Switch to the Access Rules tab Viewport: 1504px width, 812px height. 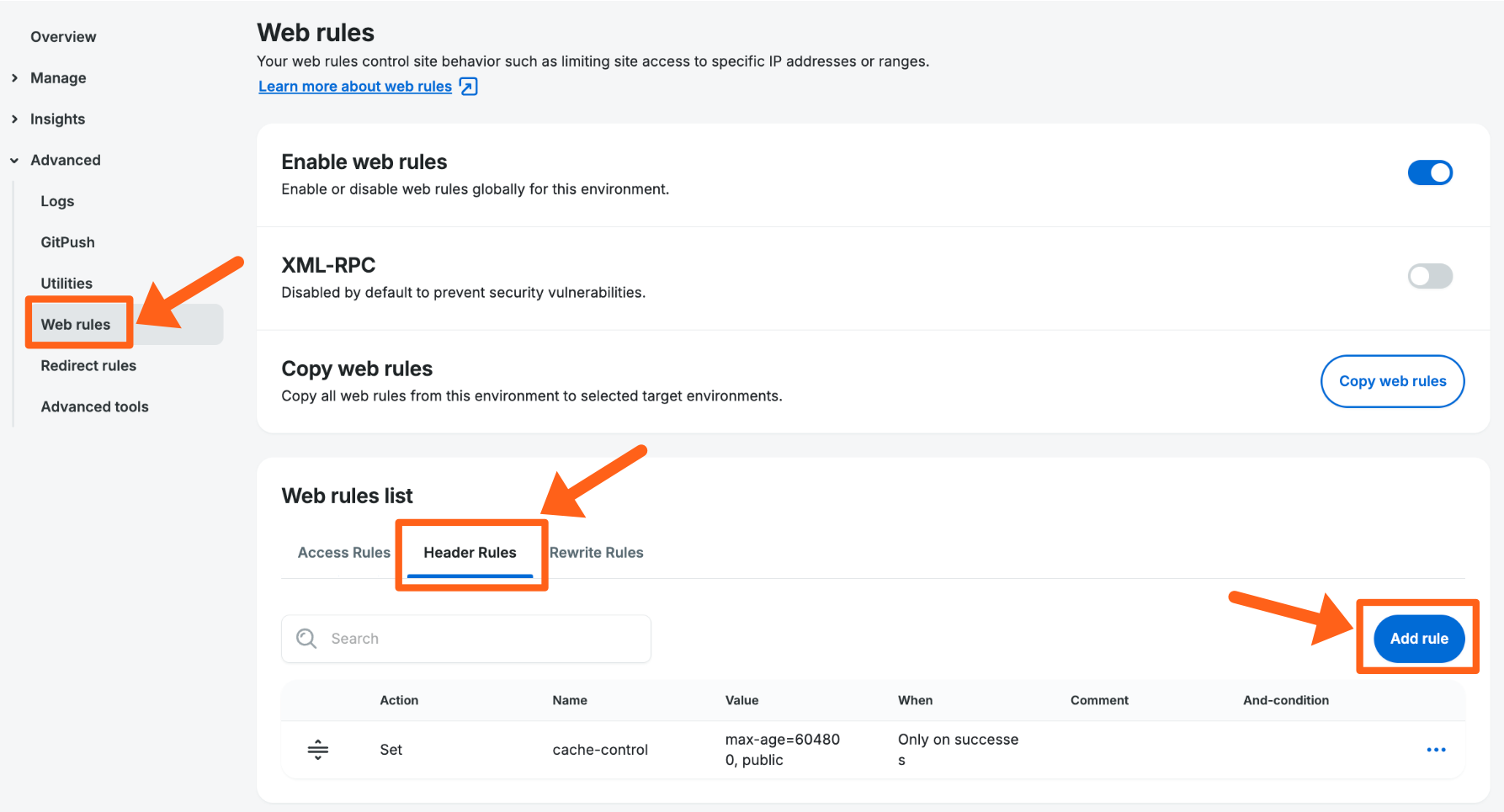point(343,552)
